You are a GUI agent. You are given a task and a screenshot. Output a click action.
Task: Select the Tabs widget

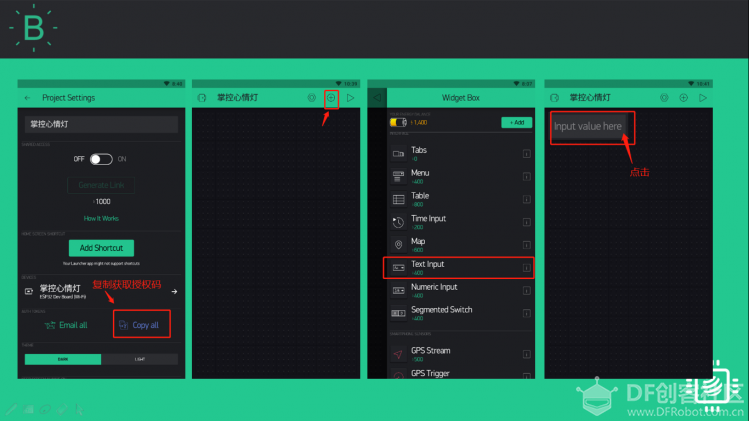[460, 153]
